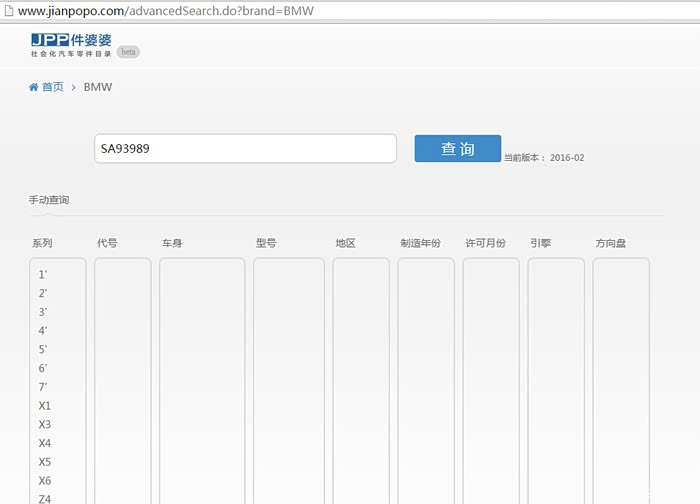Choose the X5 series entry

tap(45, 462)
